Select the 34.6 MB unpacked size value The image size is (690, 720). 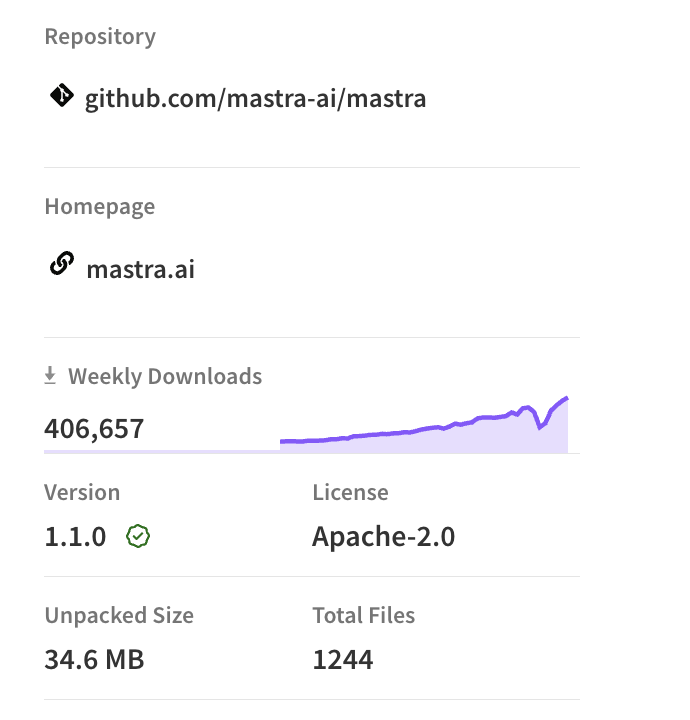pyautogui.click(x=95, y=660)
